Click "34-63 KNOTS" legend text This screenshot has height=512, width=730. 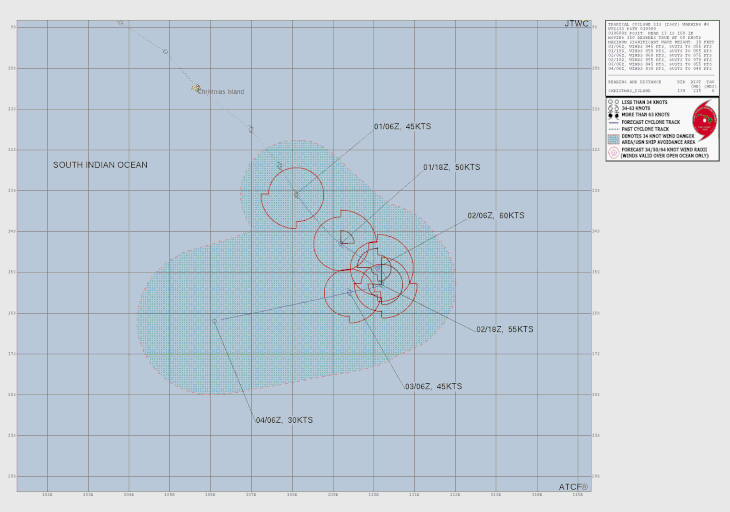click(635, 108)
